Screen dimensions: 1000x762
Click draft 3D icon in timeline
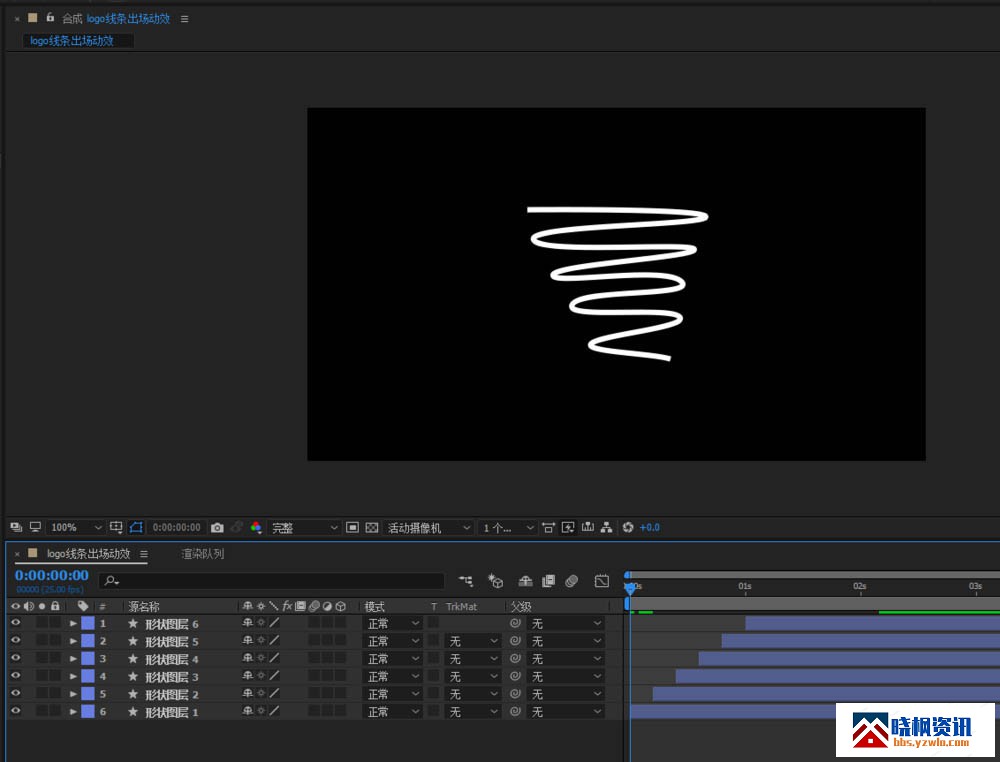click(x=496, y=581)
